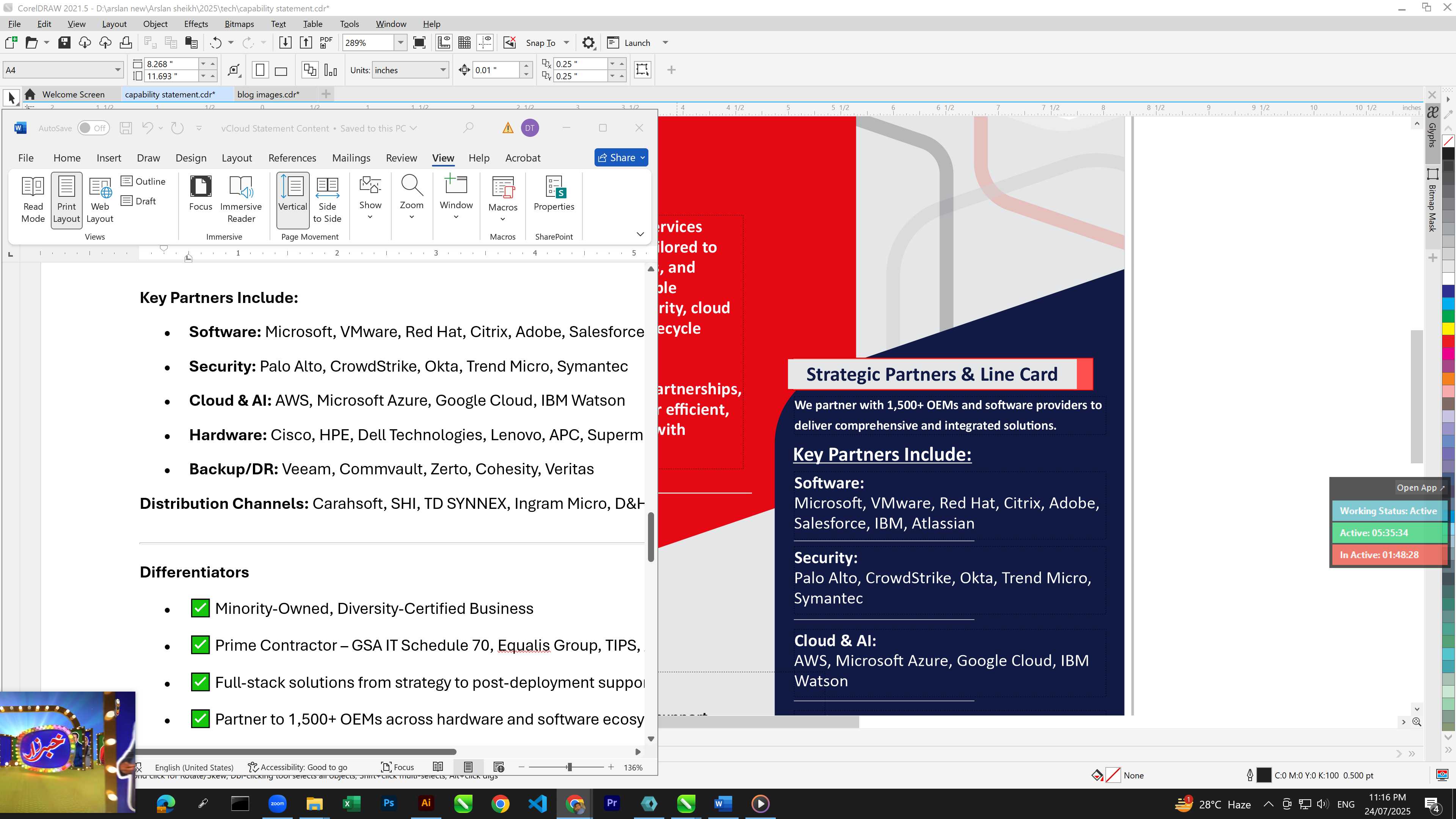The image size is (1456, 819).
Task: Expand the Launch dropdown arrow
Action: 665,42
